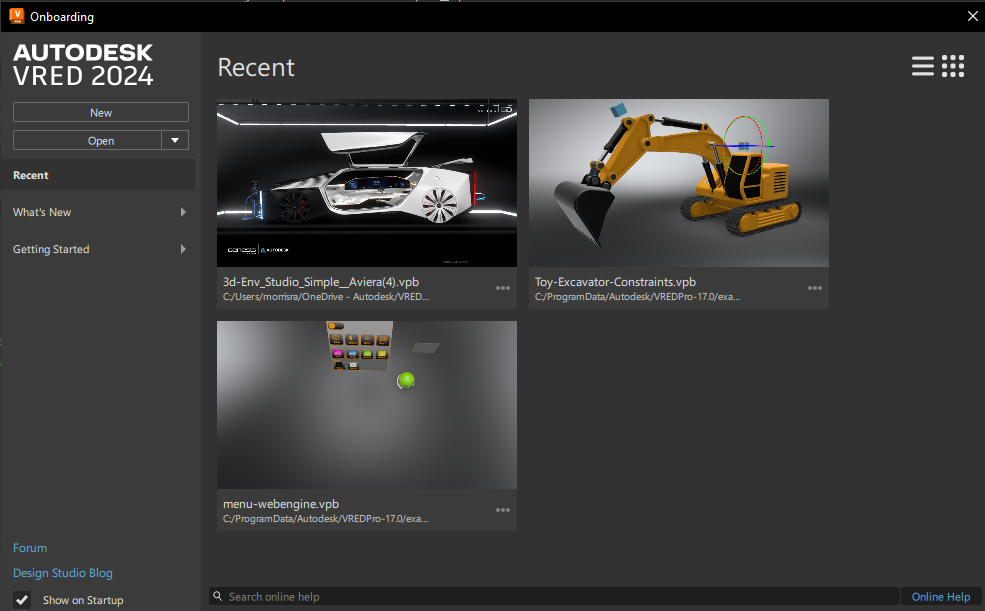985x611 pixels.
Task: Focus the Search online help field
Action: point(555,597)
